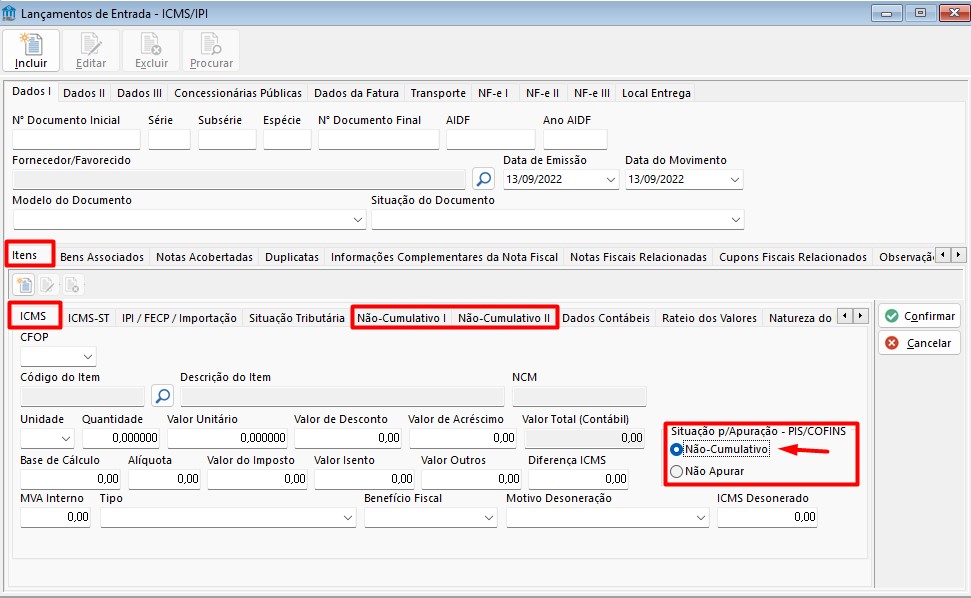
Task: Click the Excluir toolbar button
Action: tap(151, 50)
